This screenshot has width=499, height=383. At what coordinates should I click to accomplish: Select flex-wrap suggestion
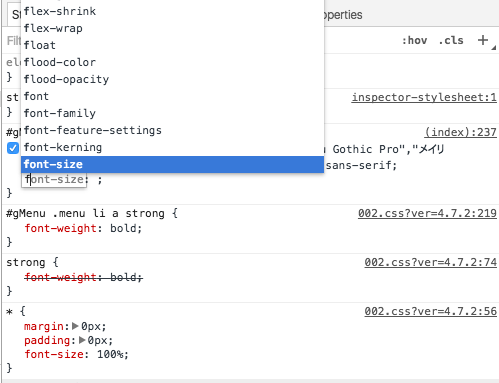point(172,28)
